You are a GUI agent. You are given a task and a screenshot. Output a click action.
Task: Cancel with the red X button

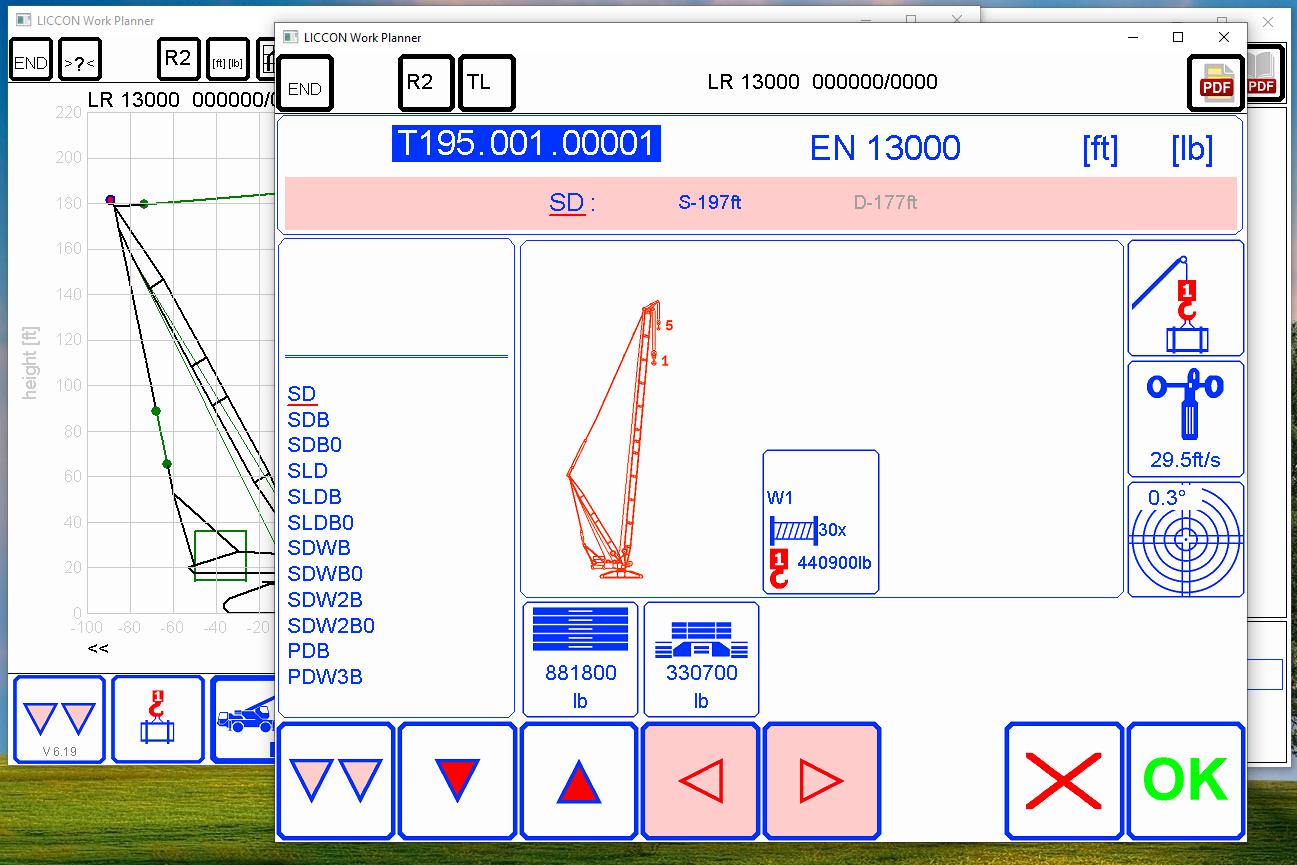pos(1064,780)
